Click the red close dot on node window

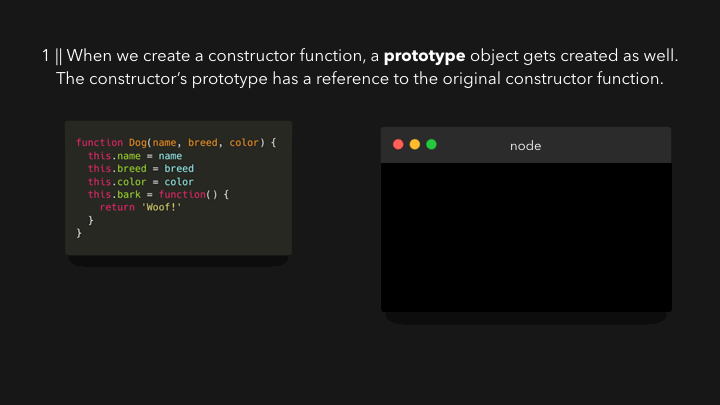[398, 145]
